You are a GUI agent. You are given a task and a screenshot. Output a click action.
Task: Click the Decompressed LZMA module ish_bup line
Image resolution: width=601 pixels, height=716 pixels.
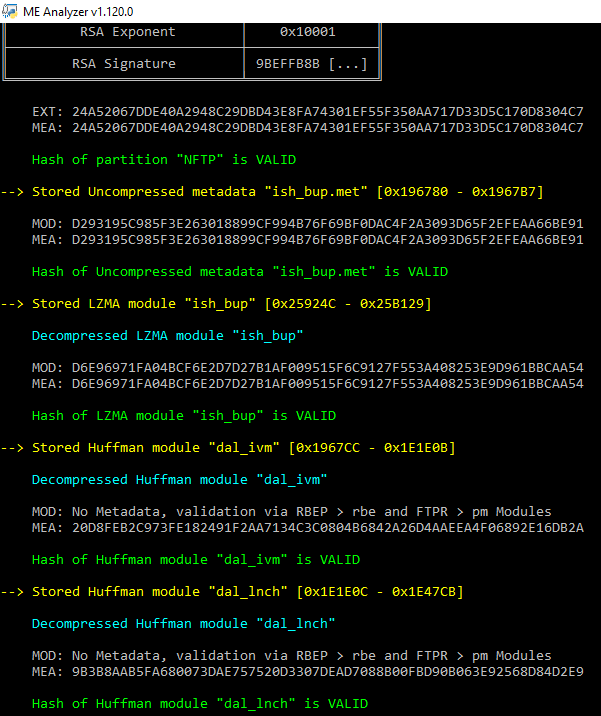coord(168,336)
